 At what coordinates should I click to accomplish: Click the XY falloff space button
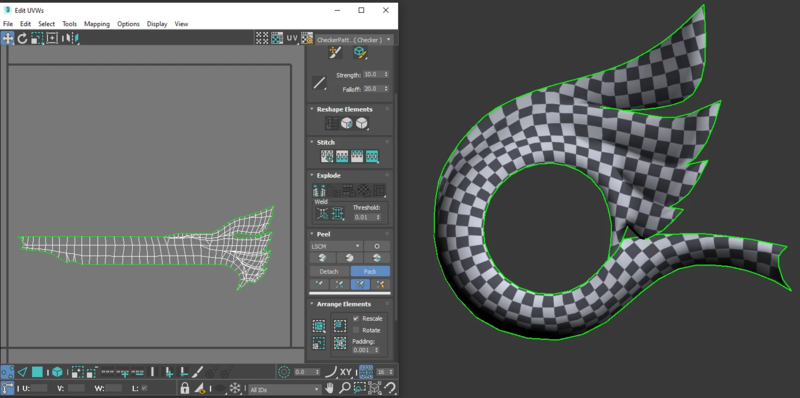click(x=345, y=372)
